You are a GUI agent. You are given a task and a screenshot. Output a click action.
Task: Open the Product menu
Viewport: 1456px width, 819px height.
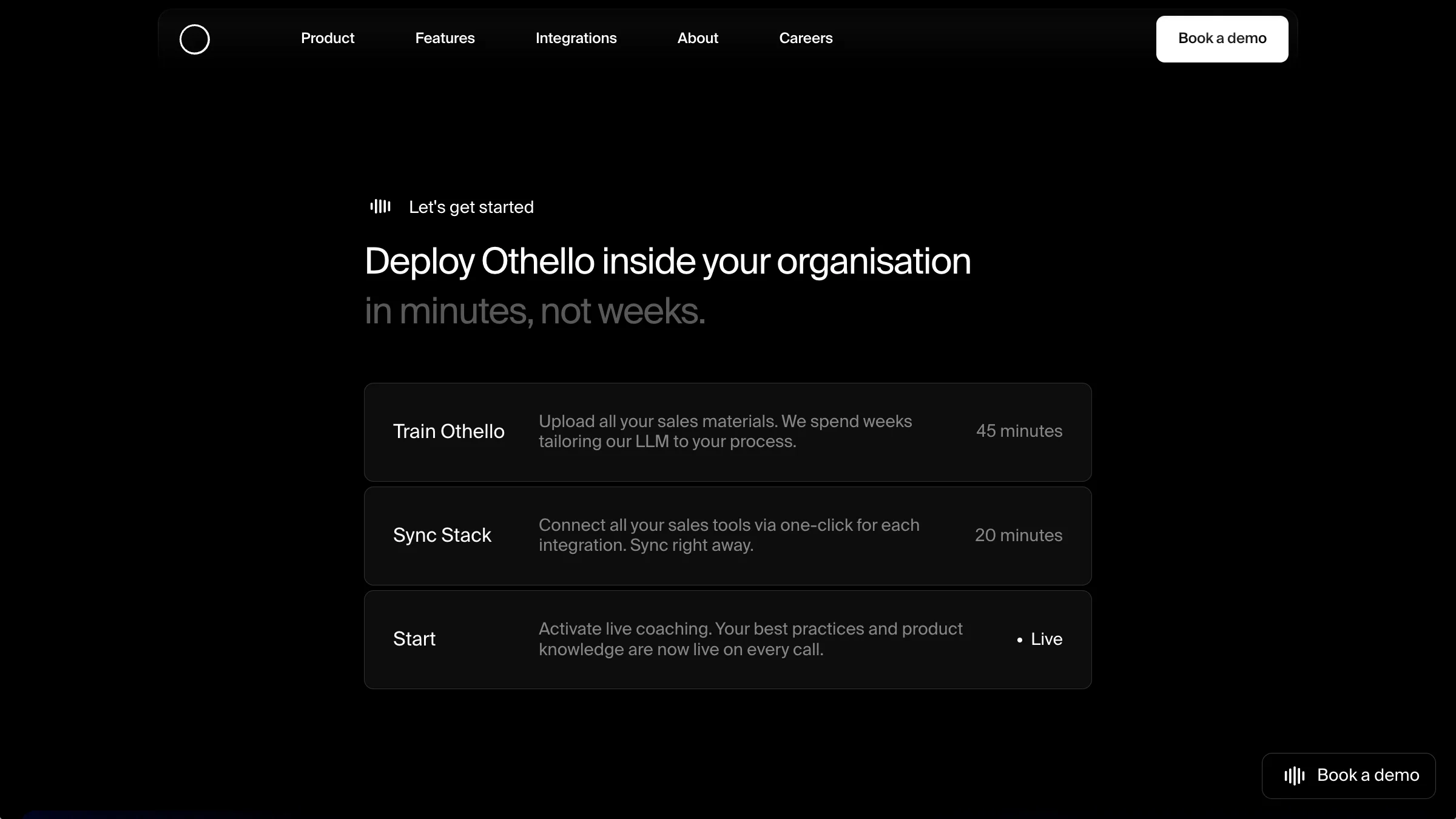(x=328, y=38)
